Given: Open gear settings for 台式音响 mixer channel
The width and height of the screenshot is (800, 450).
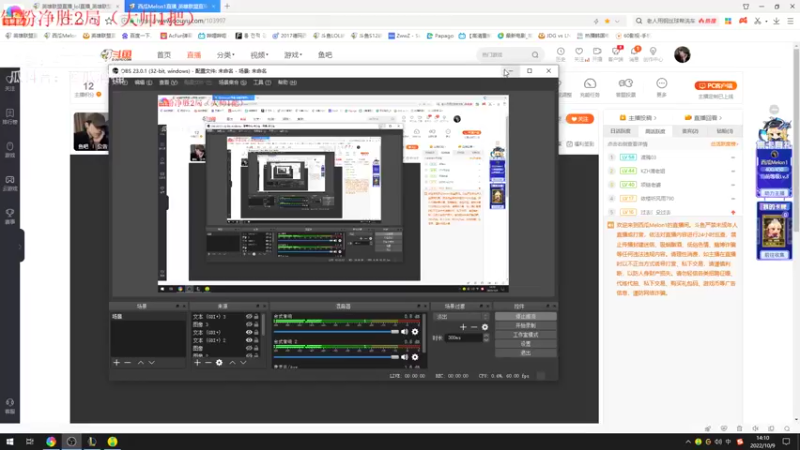Looking at the screenshot, I should pyautogui.click(x=415, y=332).
